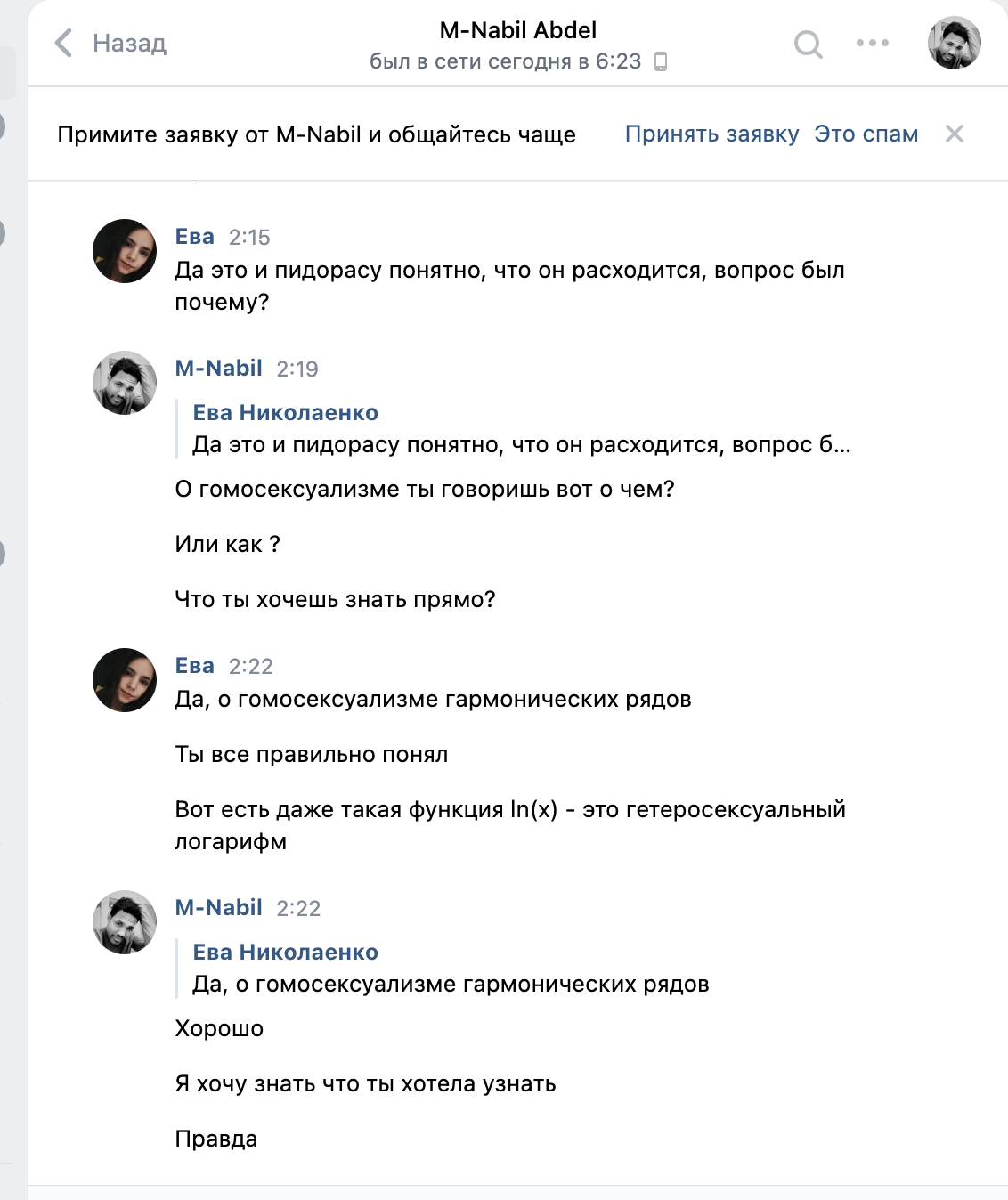This screenshot has height=1200, width=1008.
Task: Dismiss the friend request banner
Action: [x=954, y=134]
